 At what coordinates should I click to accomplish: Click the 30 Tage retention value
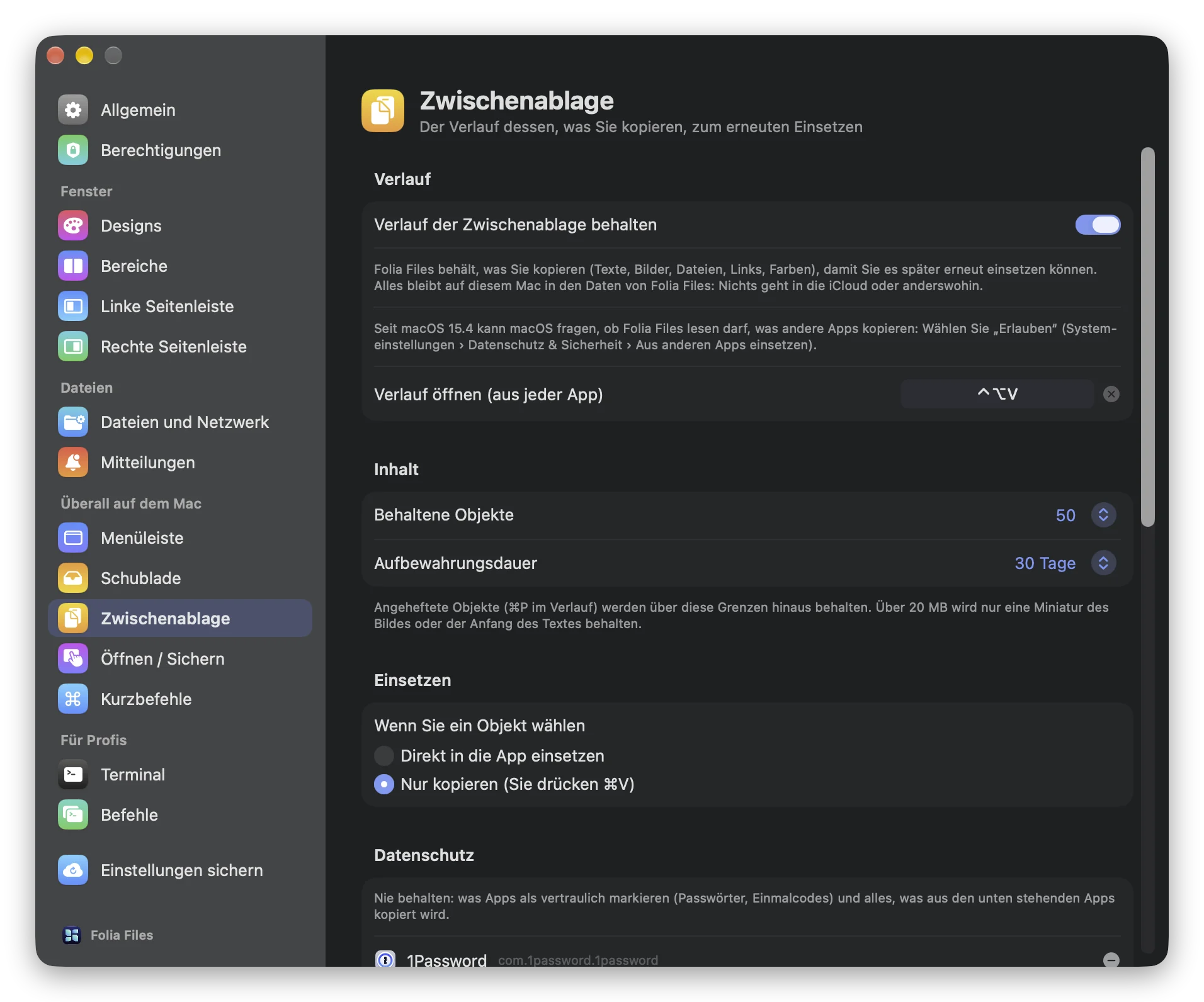tap(1045, 563)
